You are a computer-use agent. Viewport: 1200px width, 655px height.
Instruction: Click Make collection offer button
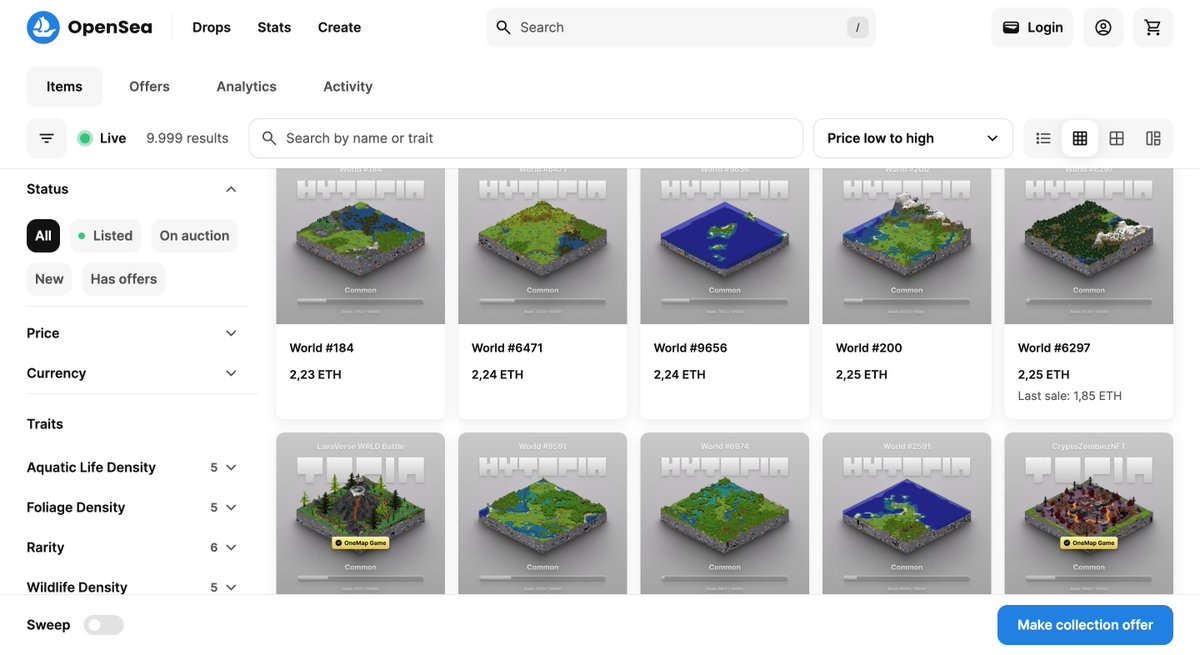pos(1085,625)
